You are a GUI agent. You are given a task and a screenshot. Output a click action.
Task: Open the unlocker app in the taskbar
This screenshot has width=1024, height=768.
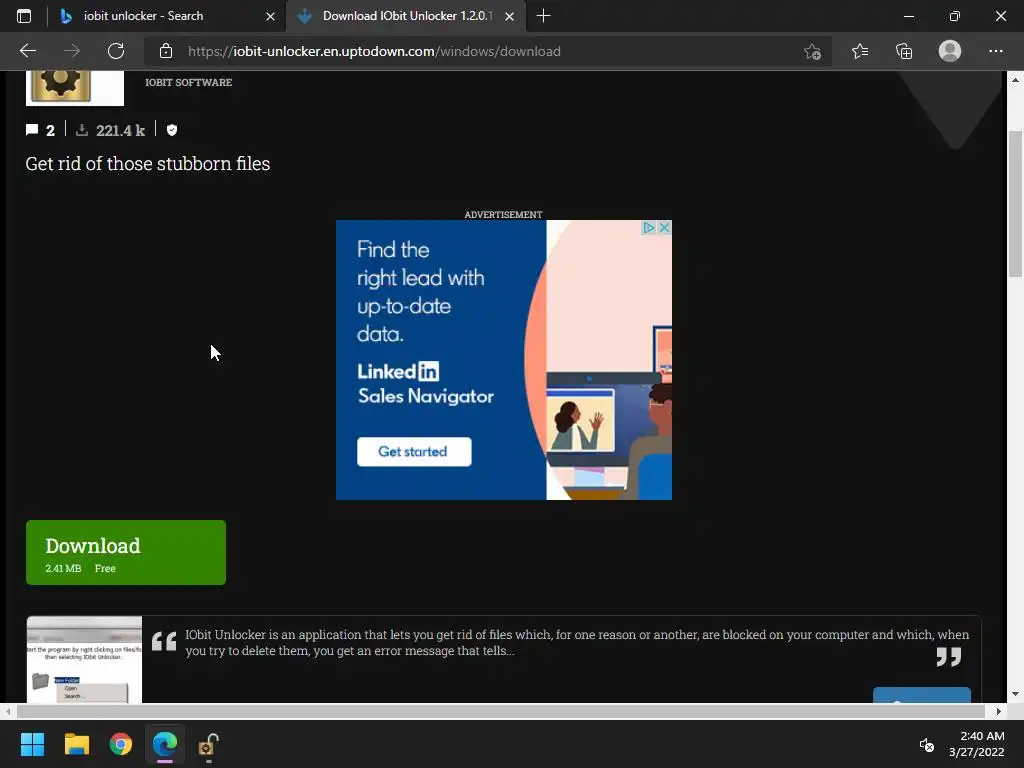[x=209, y=744]
